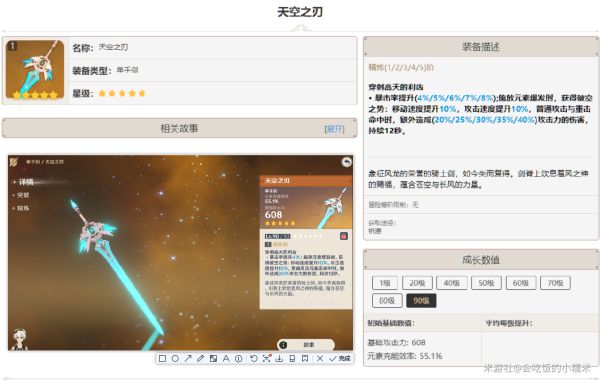The height and width of the screenshot is (382, 600).
Task: Click the back arrow in game screenshot
Action: [x=346, y=162]
